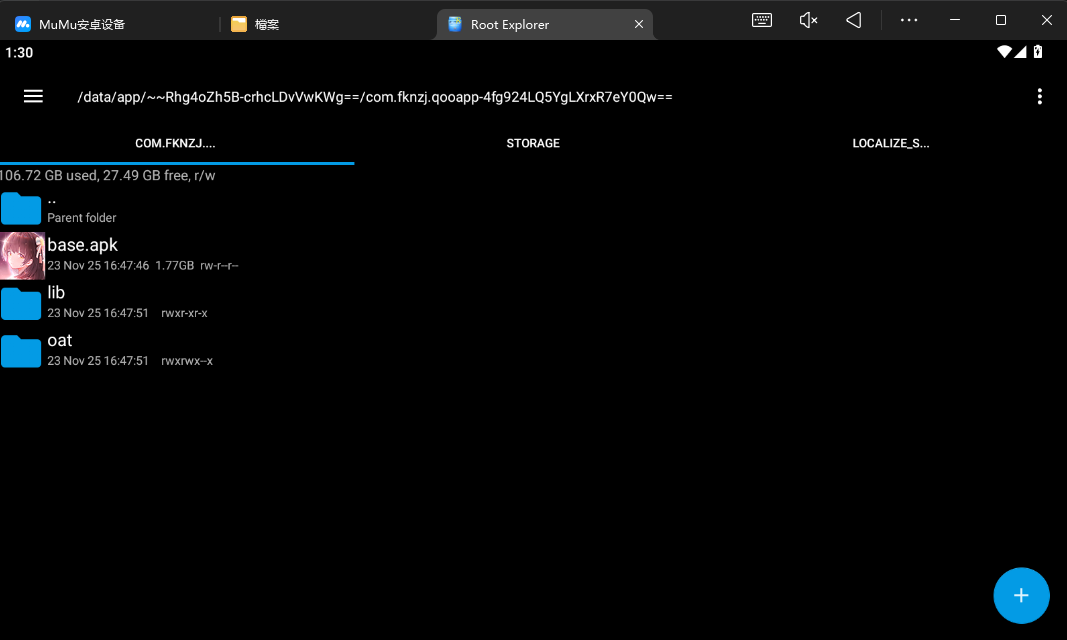This screenshot has width=1067, height=640.
Task: Click the storage usage '27.49 GB free' line
Action: [x=108, y=175]
